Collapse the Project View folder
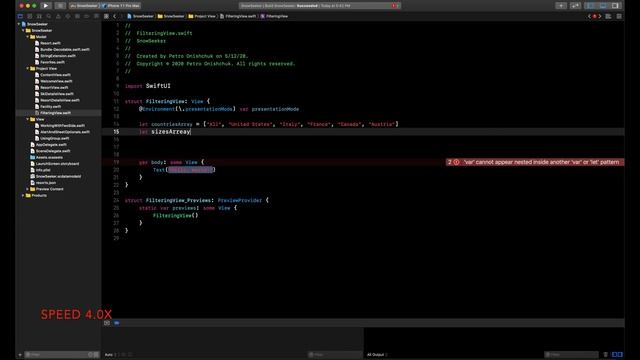 [28, 69]
